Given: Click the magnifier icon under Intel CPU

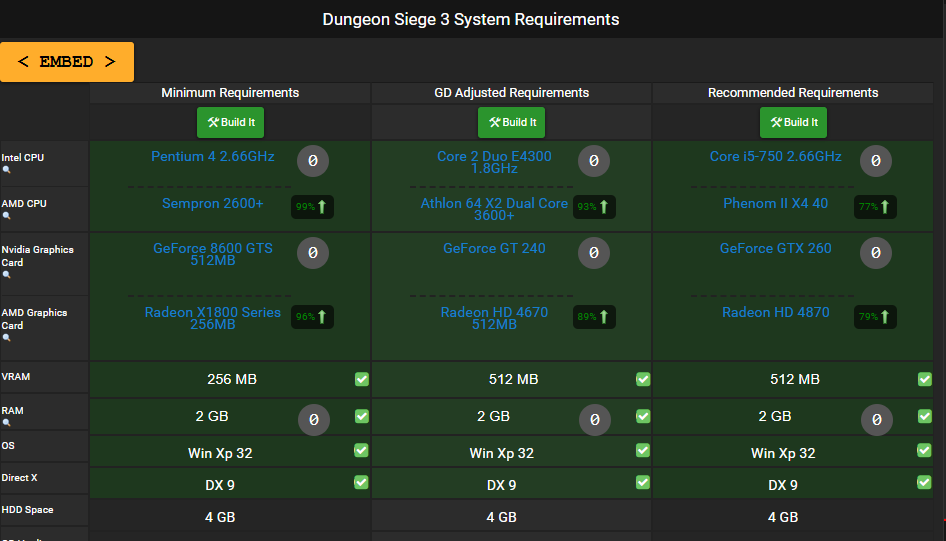Looking at the screenshot, I should tap(7, 170).
